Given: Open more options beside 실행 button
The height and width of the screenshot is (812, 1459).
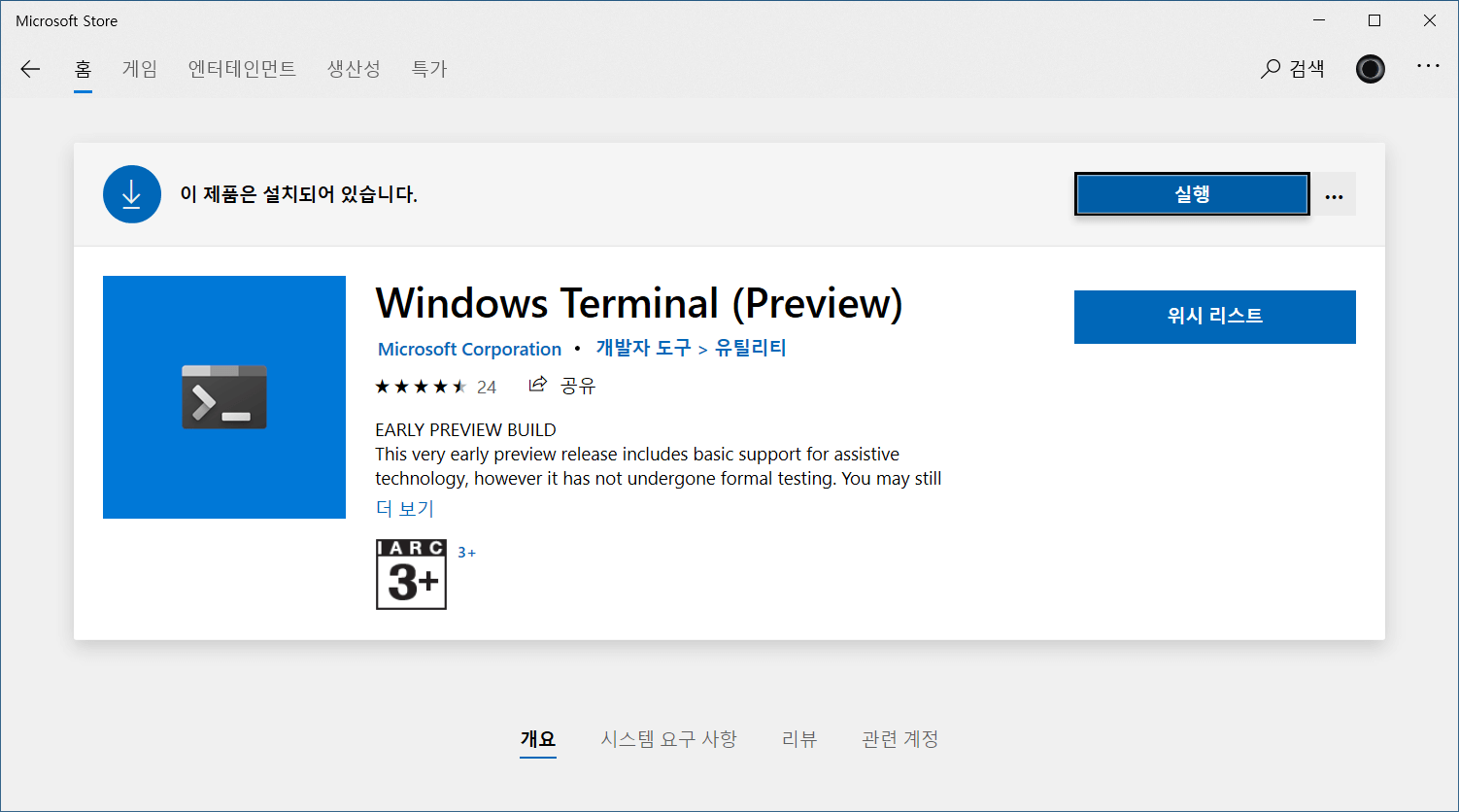Looking at the screenshot, I should [x=1334, y=195].
